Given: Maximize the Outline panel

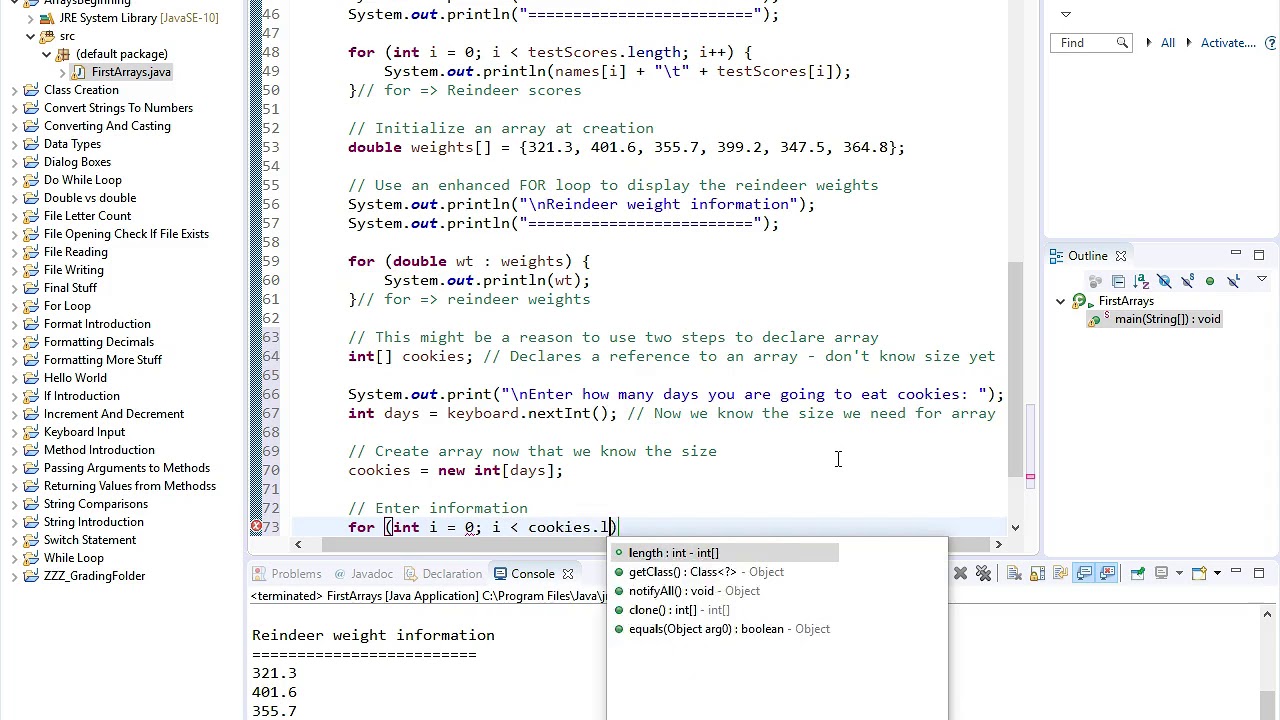Looking at the screenshot, I should coord(1259,255).
